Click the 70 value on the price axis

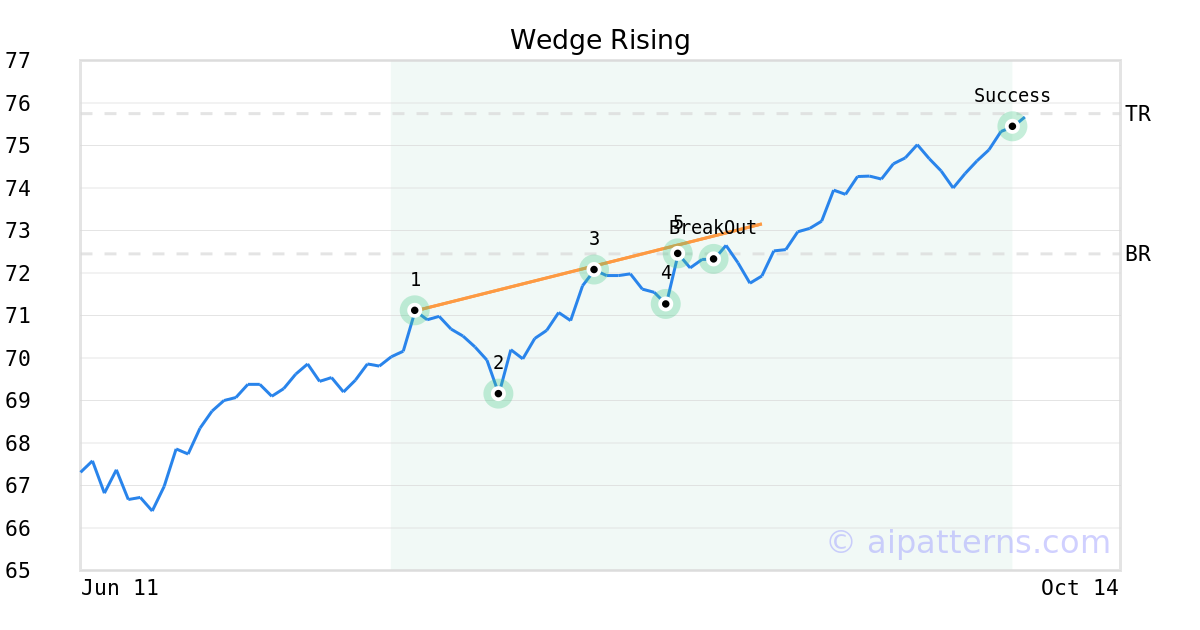(18, 358)
